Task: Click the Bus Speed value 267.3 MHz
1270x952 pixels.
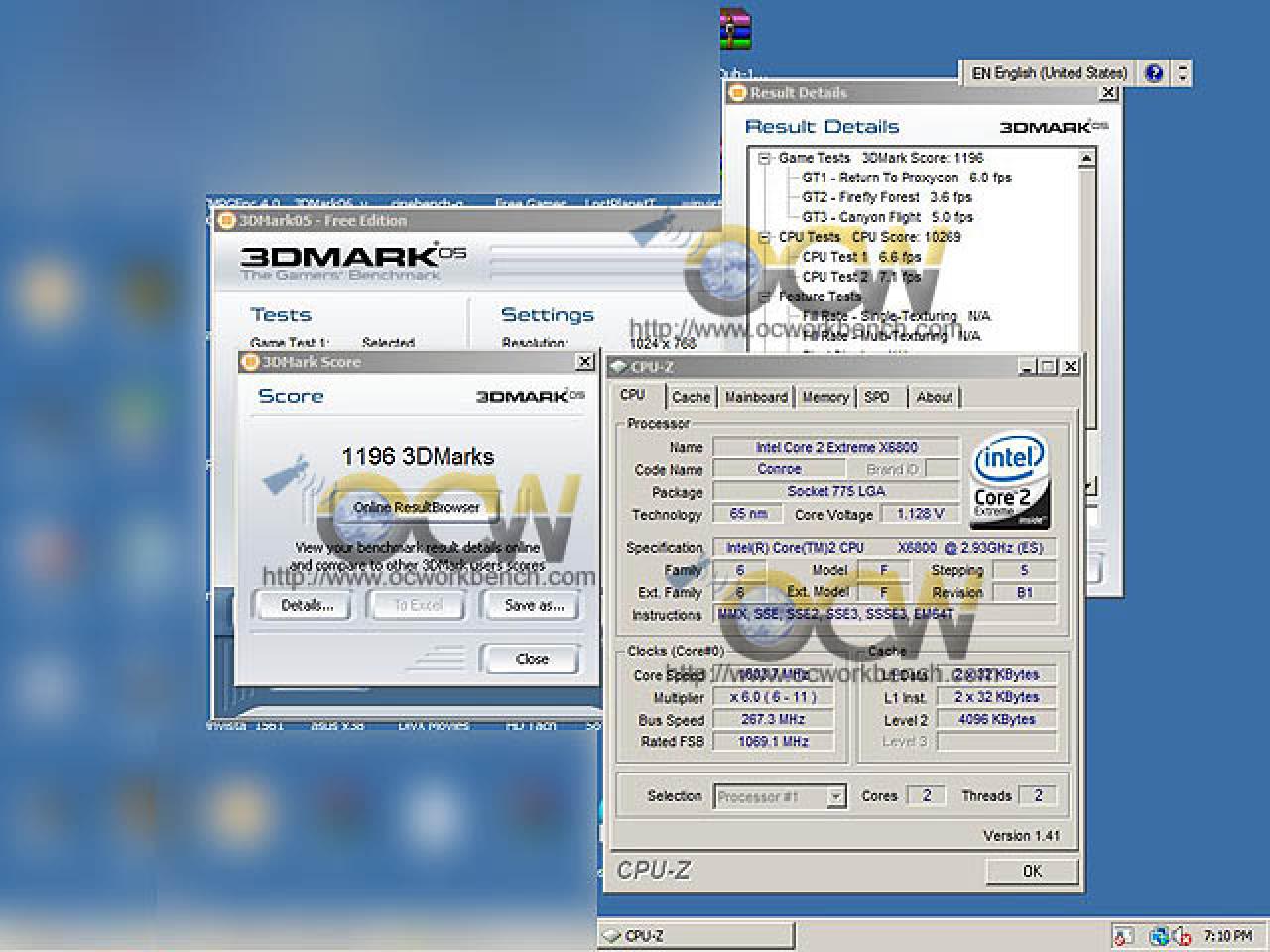Action: pos(773,719)
